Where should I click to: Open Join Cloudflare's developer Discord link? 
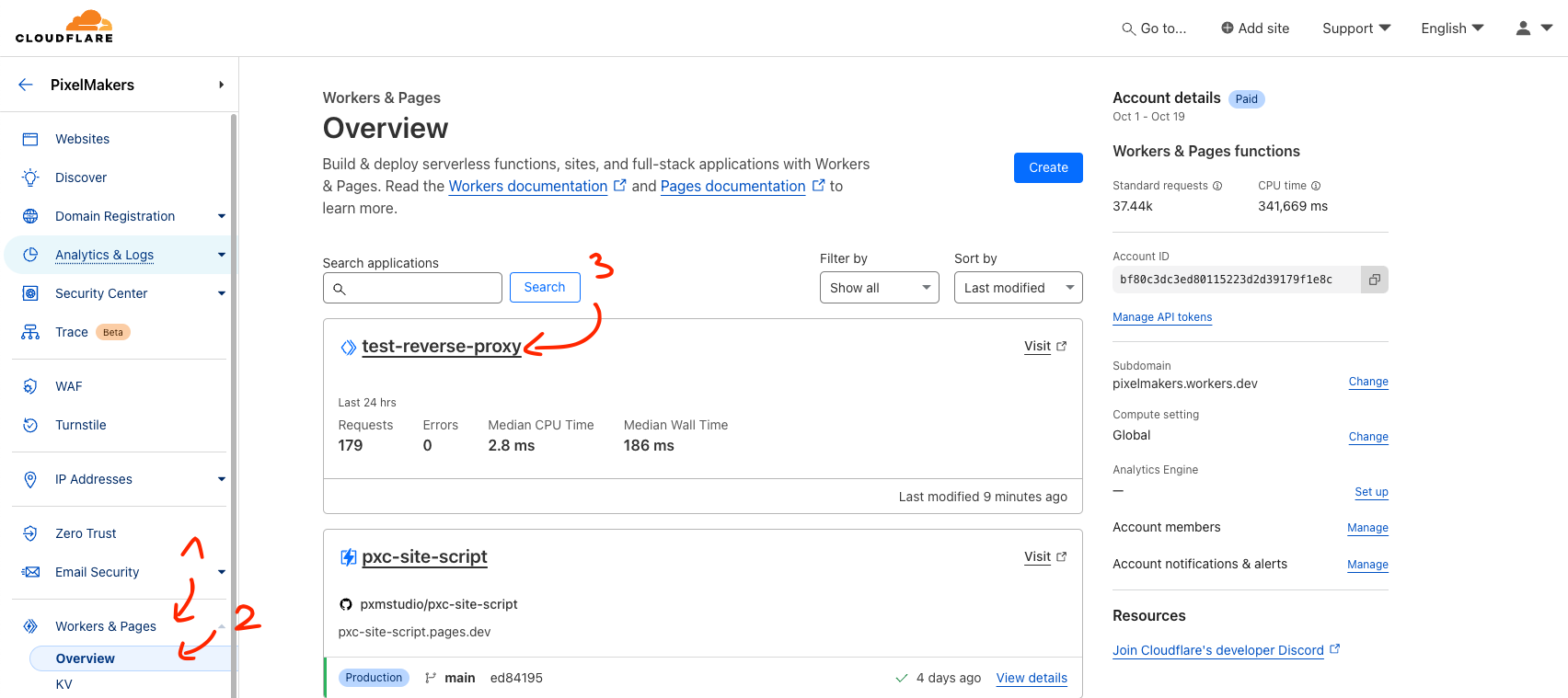point(1218,650)
